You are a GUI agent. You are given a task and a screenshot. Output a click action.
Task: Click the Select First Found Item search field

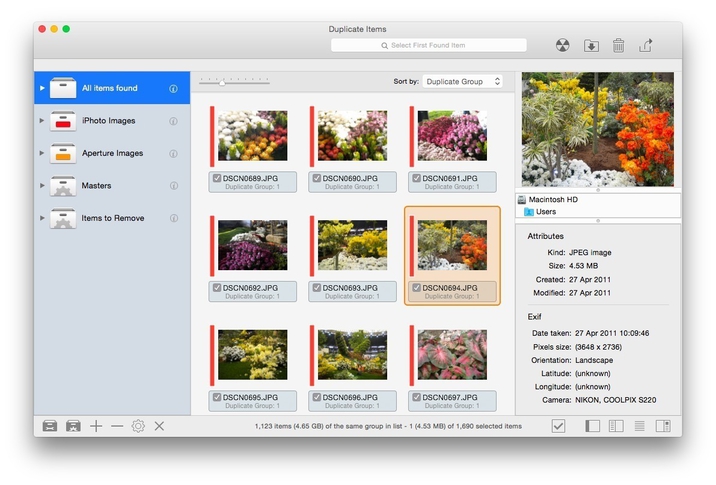tap(428, 46)
